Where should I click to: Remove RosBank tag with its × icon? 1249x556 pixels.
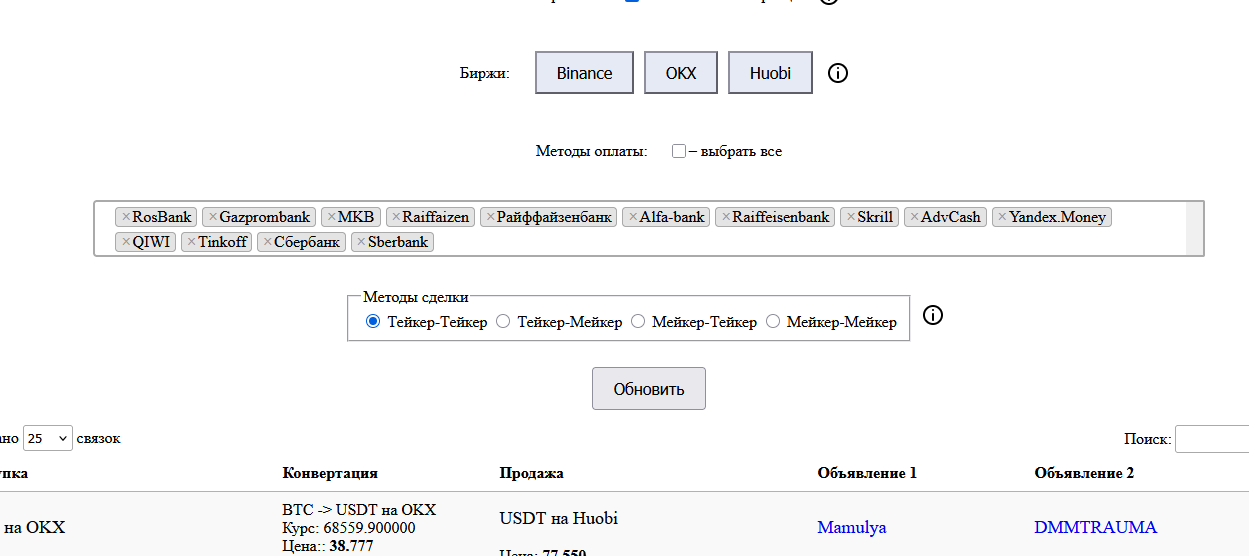click(x=125, y=217)
